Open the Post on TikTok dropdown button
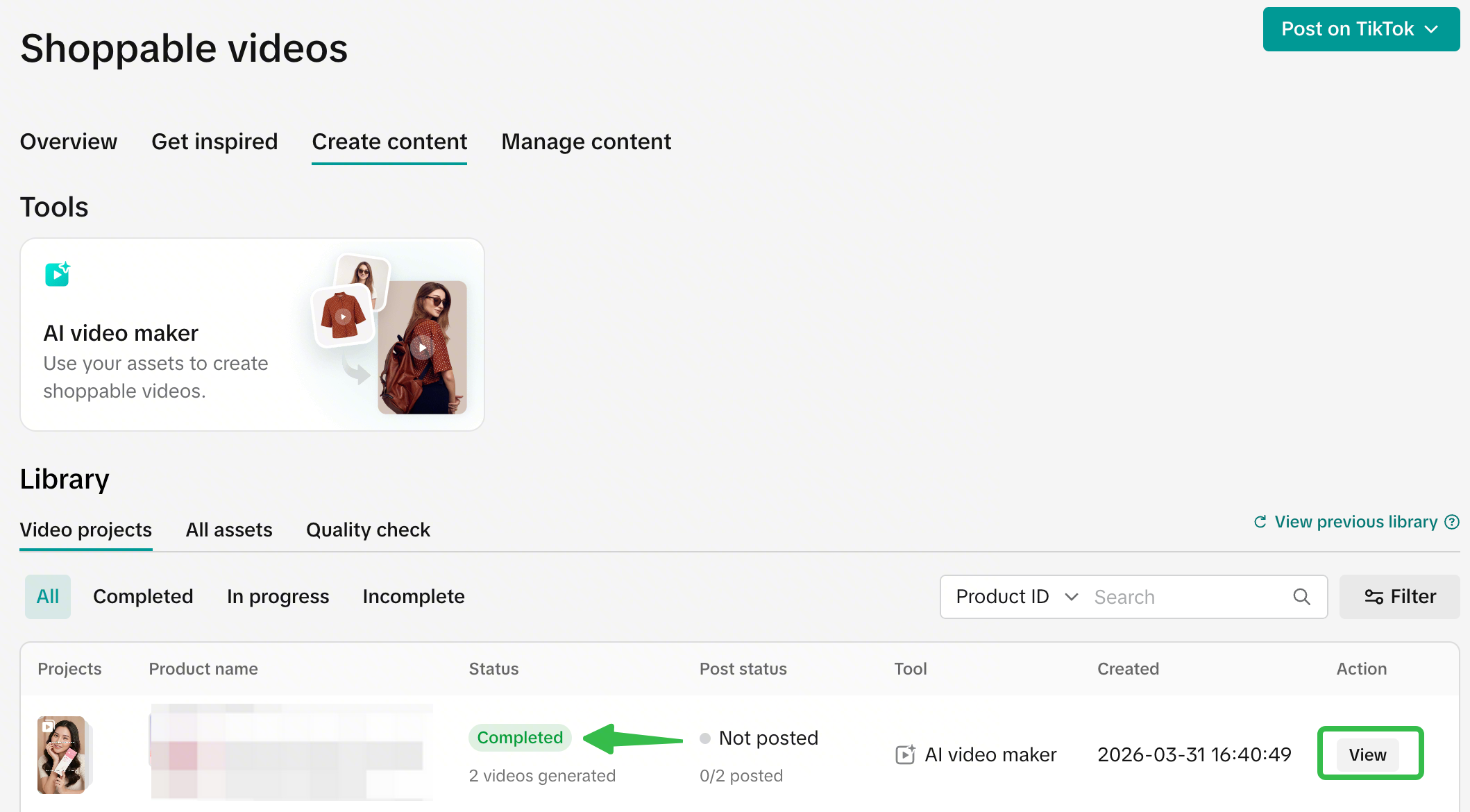Screen dimensions: 1470x812 pyautogui.click(x=1361, y=29)
